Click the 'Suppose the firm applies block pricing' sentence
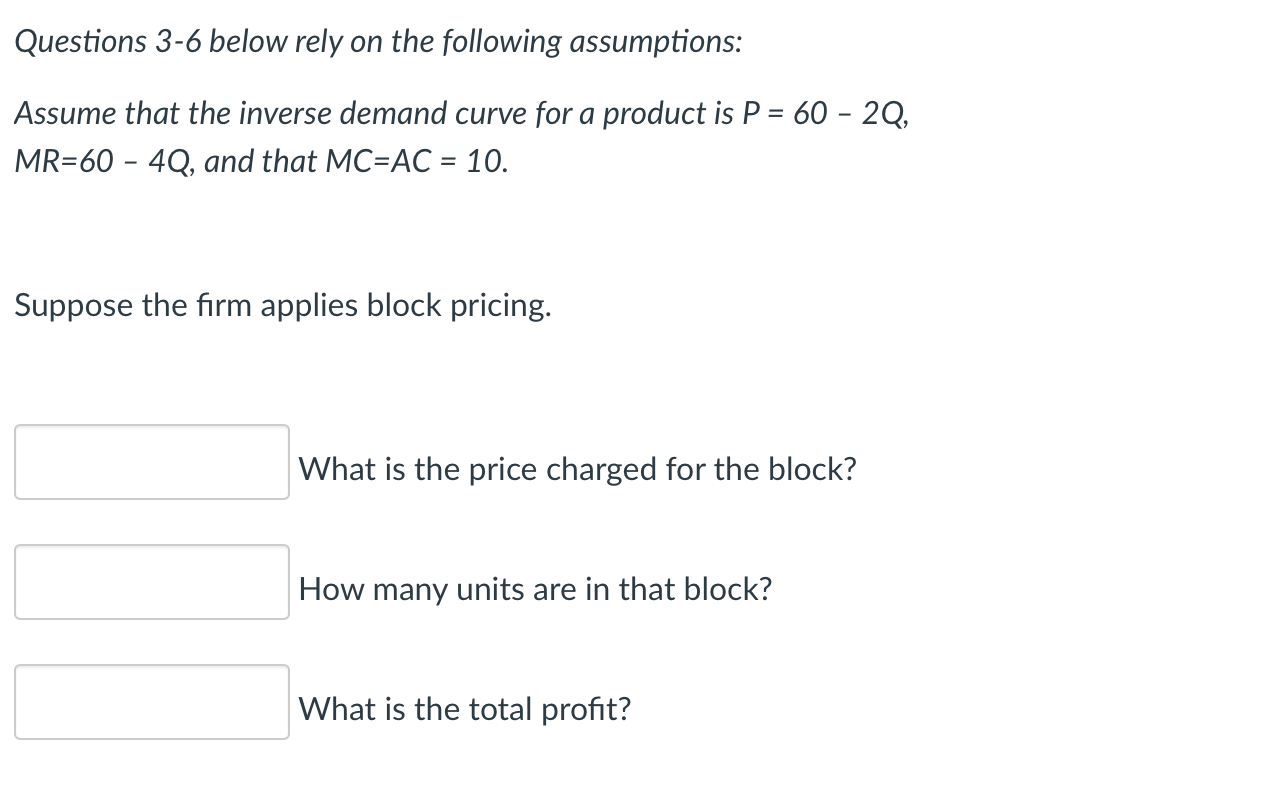 click(x=283, y=306)
